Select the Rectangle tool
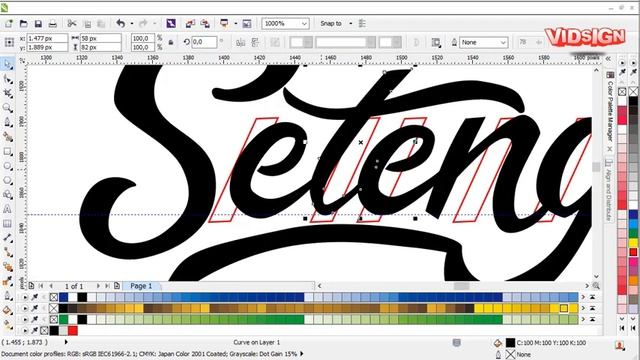This screenshot has width=640, height=360. [x=7, y=151]
